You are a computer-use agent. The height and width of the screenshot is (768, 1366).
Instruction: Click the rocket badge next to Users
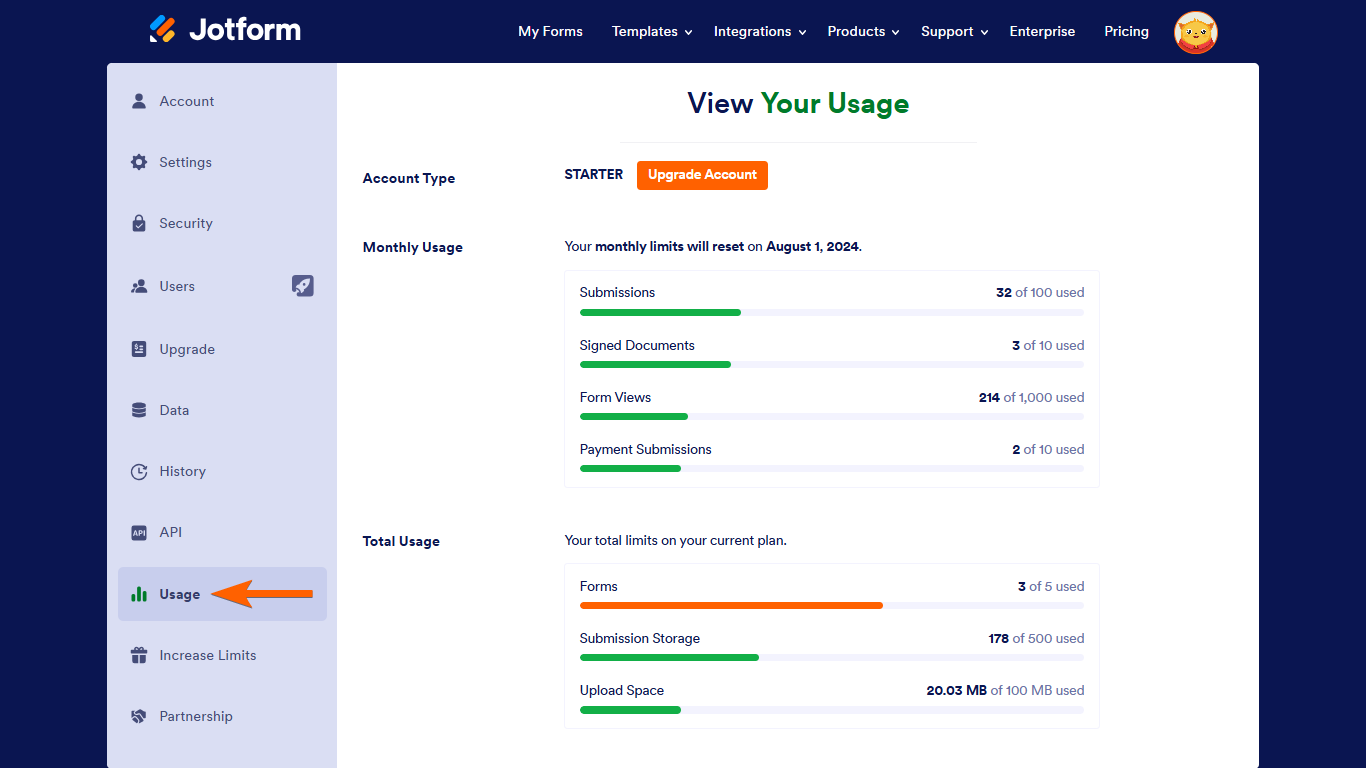[x=302, y=286]
